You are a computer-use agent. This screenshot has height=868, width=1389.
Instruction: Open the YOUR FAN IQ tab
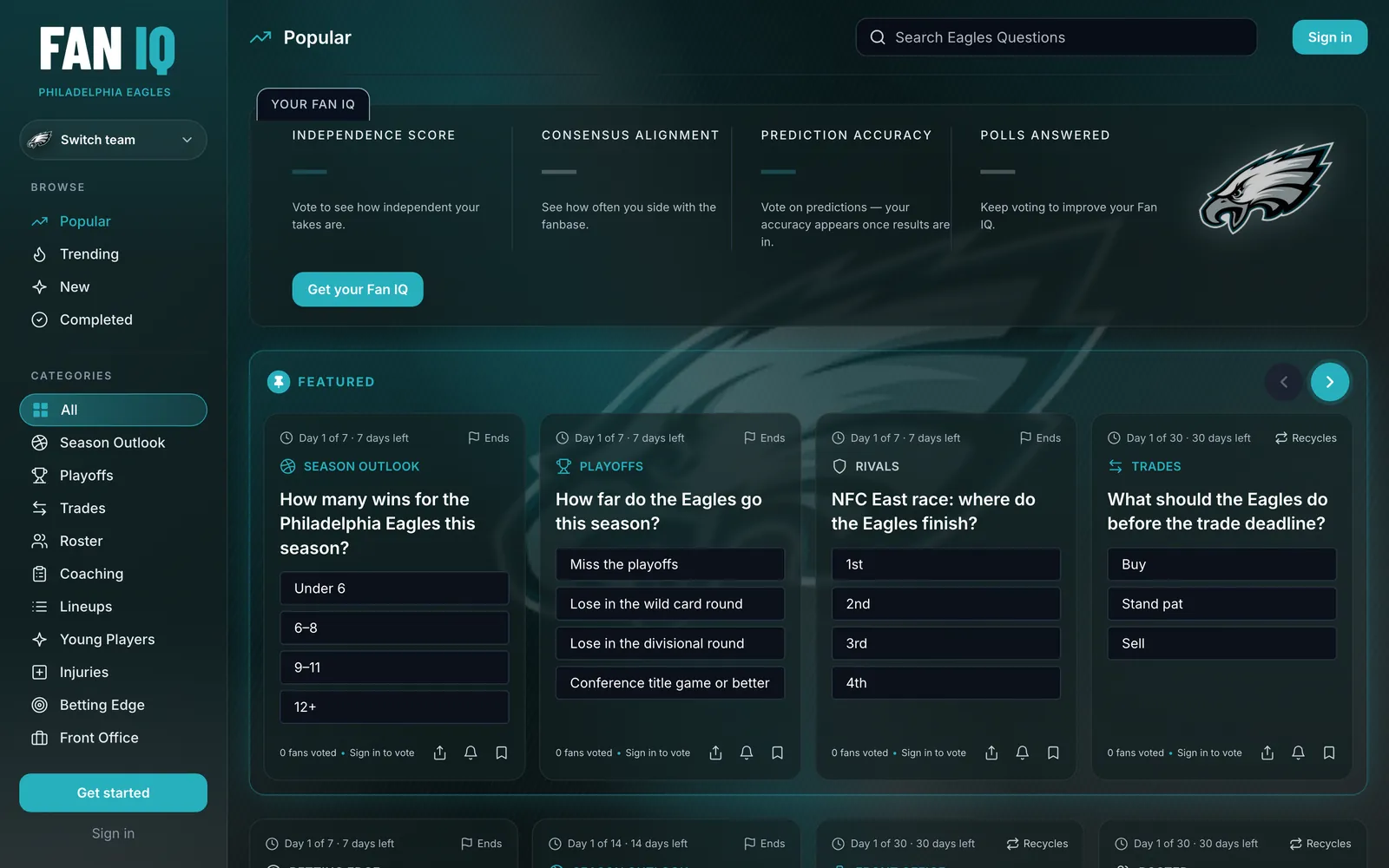click(x=313, y=104)
